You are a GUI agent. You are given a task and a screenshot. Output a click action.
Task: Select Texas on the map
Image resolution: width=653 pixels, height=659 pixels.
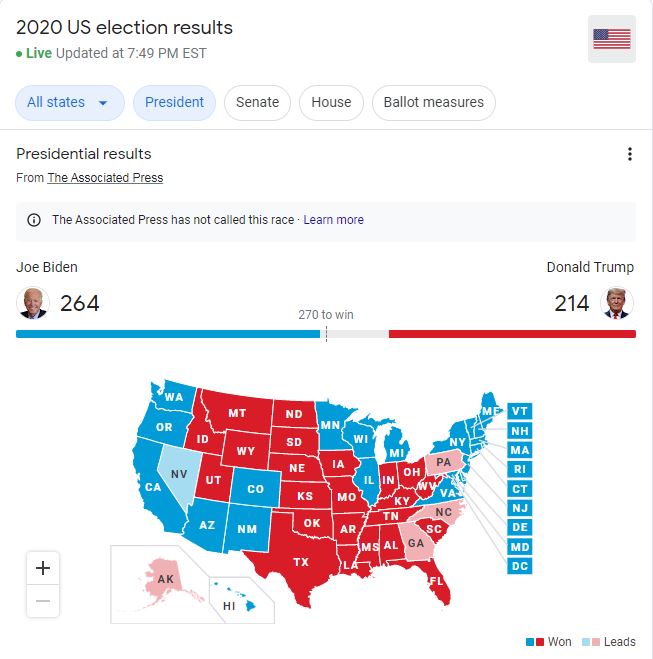pyautogui.click(x=300, y=561)
